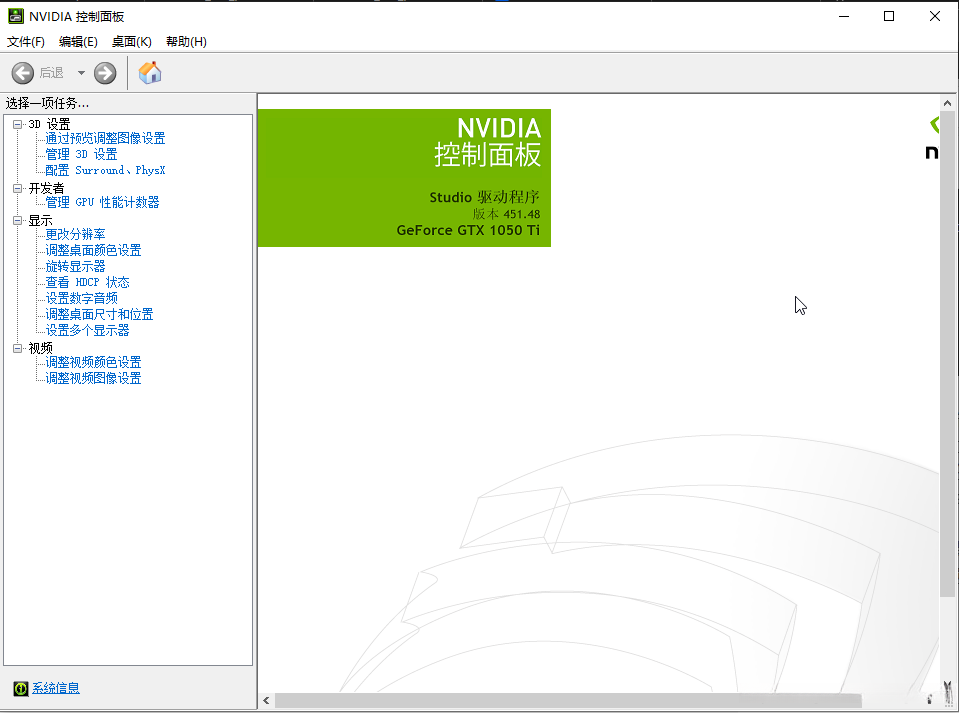Select 设置数字音频
The image size is (959, 713).
click(81, 298)
